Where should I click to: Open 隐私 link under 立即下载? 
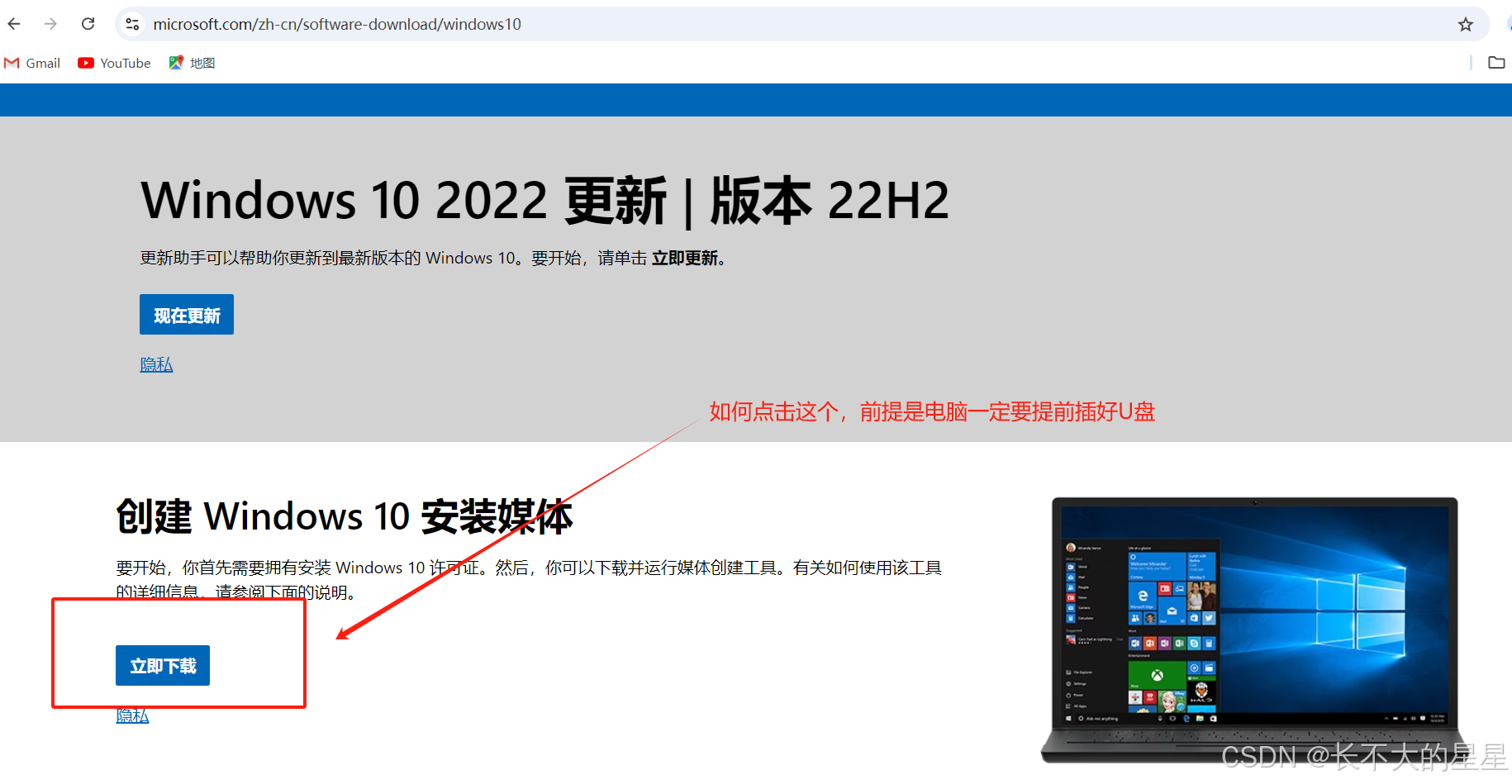[x=132, y=715]
